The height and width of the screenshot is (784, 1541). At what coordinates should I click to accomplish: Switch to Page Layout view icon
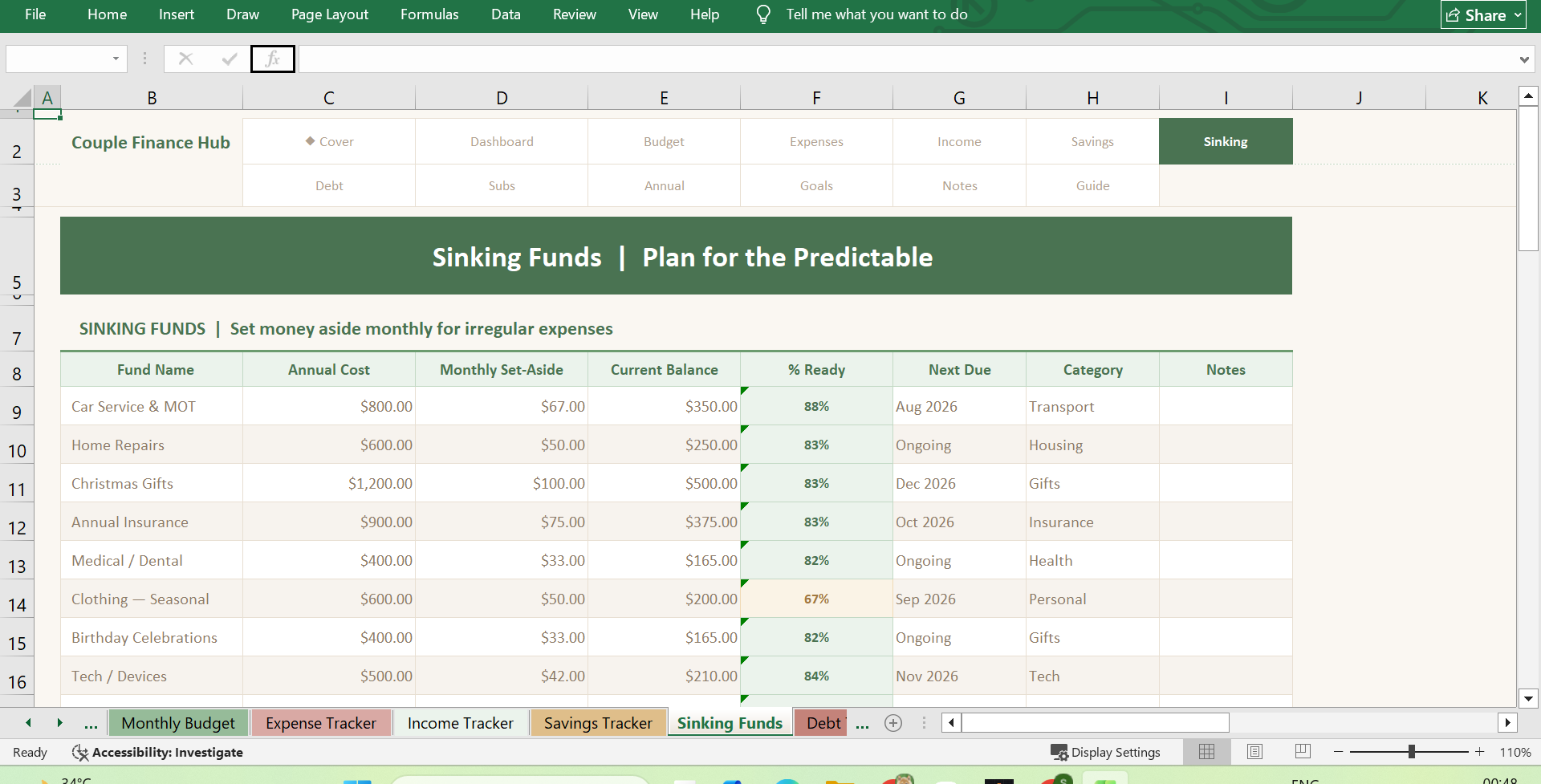(x=1254, y=752)
